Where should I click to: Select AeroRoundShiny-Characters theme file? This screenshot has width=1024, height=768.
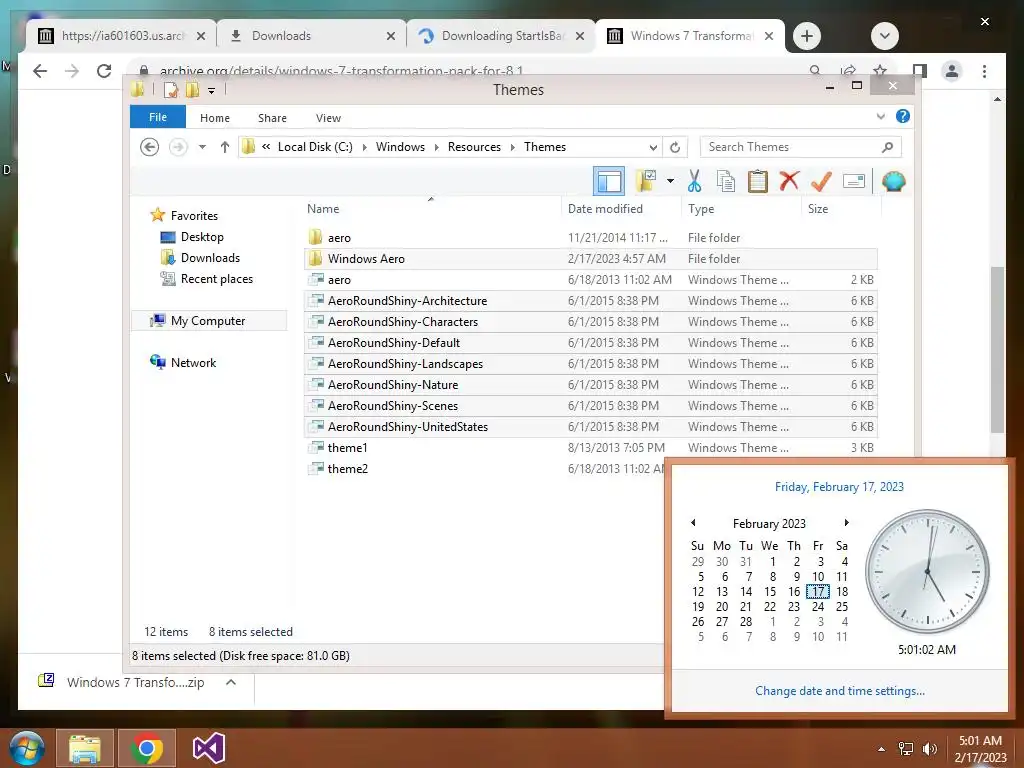(x=590, y=321)
